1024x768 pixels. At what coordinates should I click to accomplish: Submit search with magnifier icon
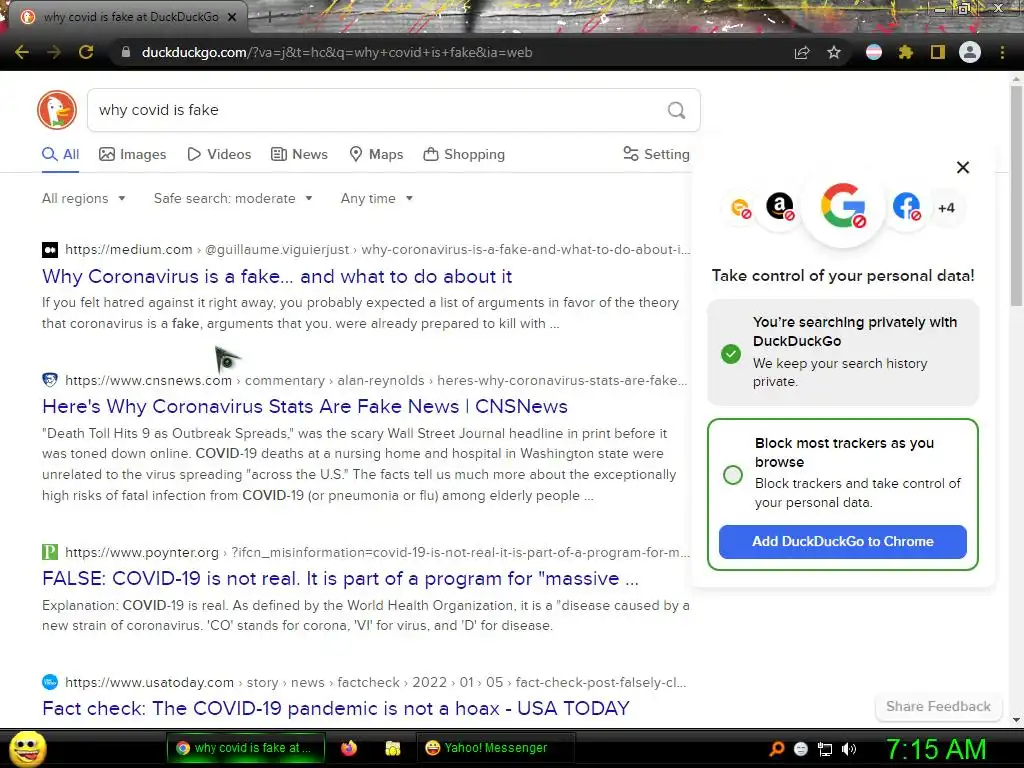(677, 110)
